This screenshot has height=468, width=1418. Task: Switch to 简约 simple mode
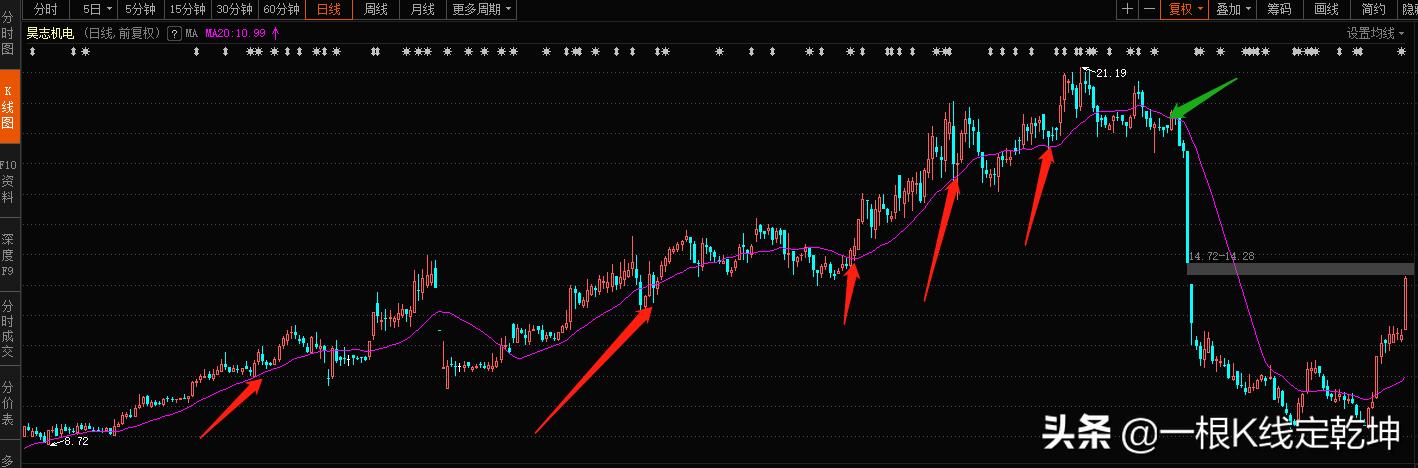click(1374, 9)
